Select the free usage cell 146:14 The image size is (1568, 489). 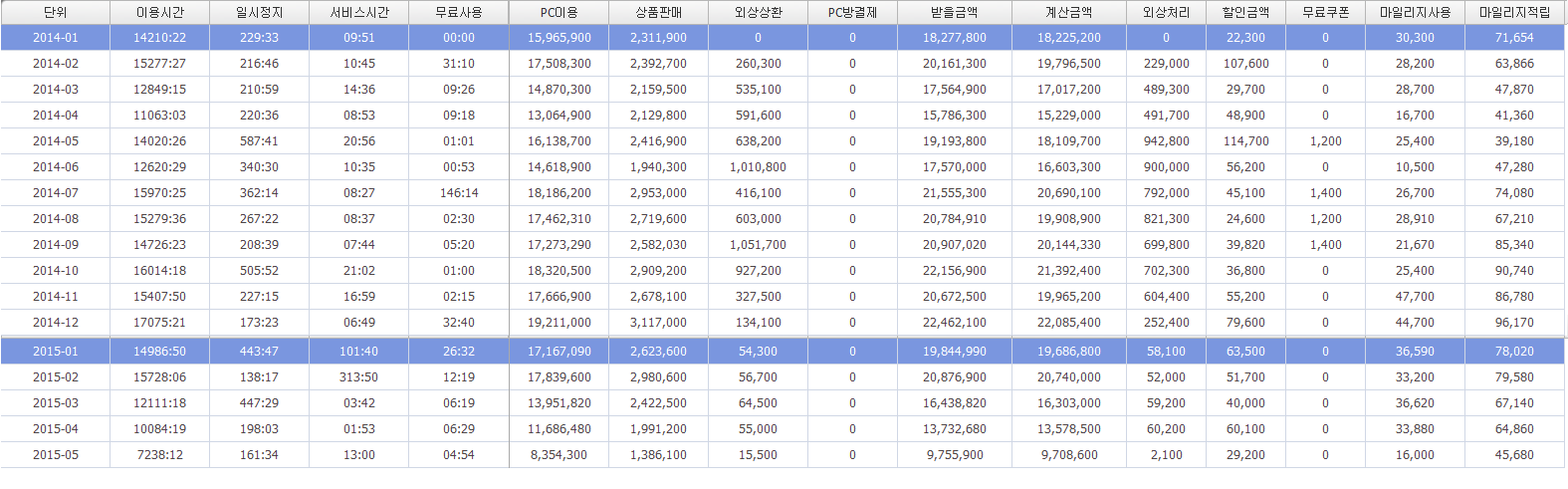click(459, 193)
